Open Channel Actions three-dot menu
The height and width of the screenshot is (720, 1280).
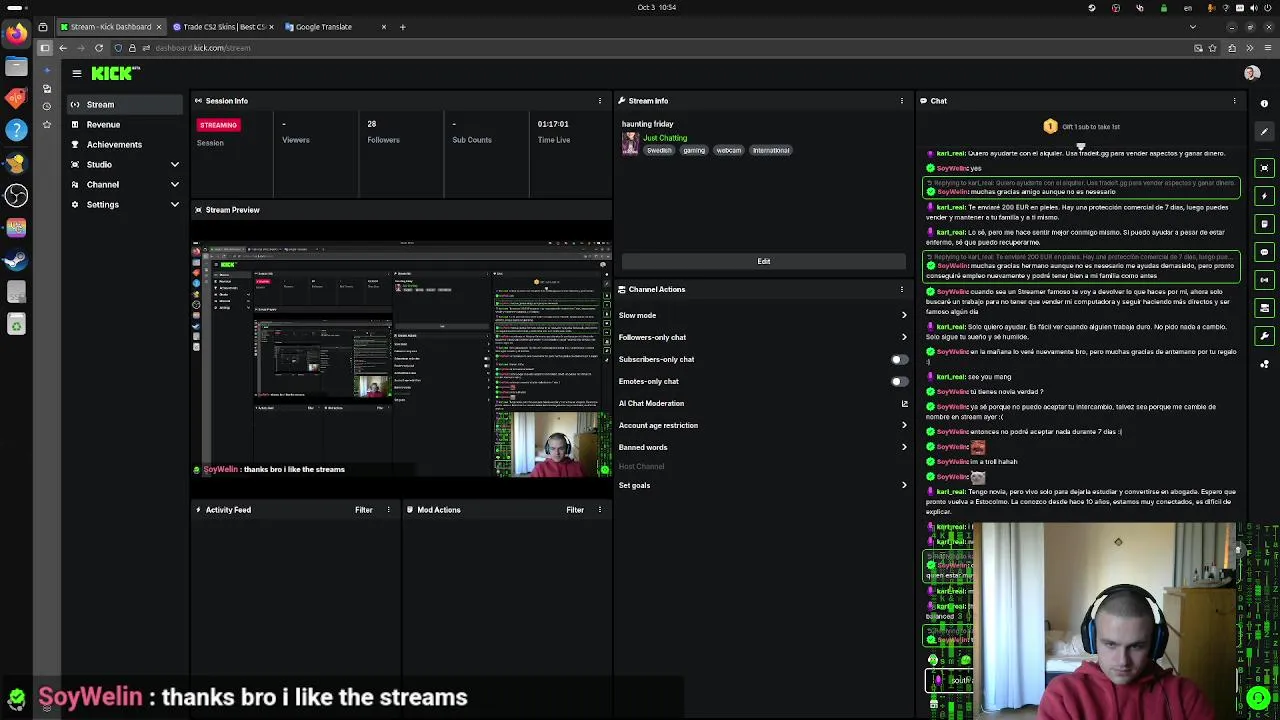pos(901,289)
